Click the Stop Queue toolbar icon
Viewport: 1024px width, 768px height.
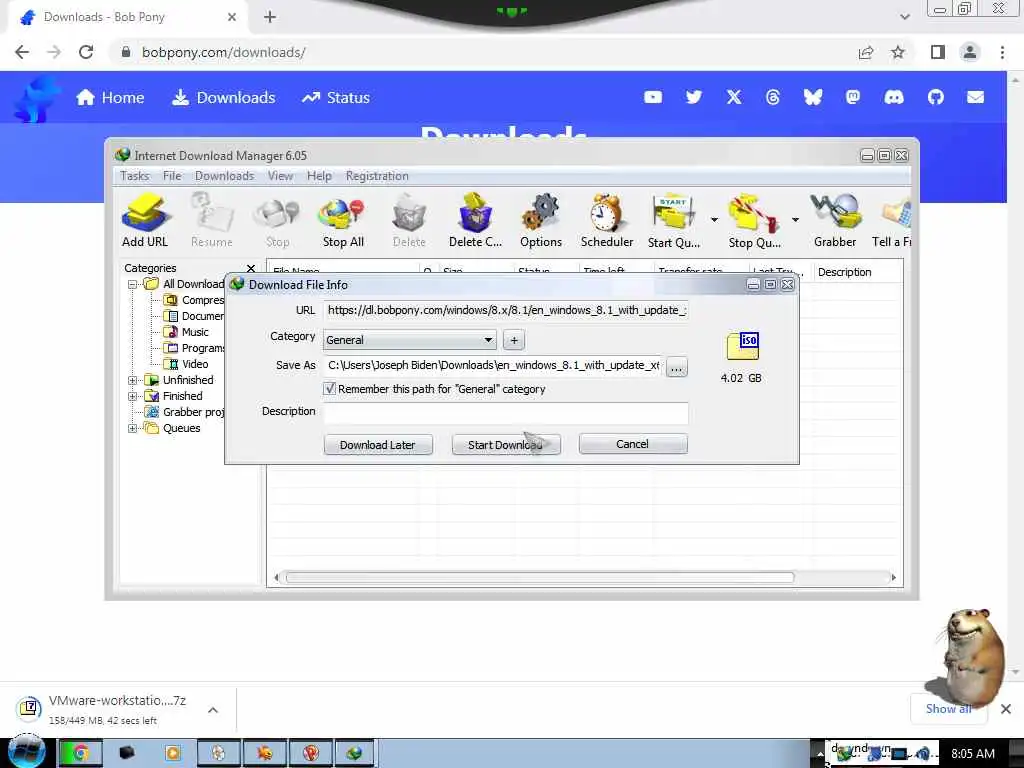coord(754,220)
